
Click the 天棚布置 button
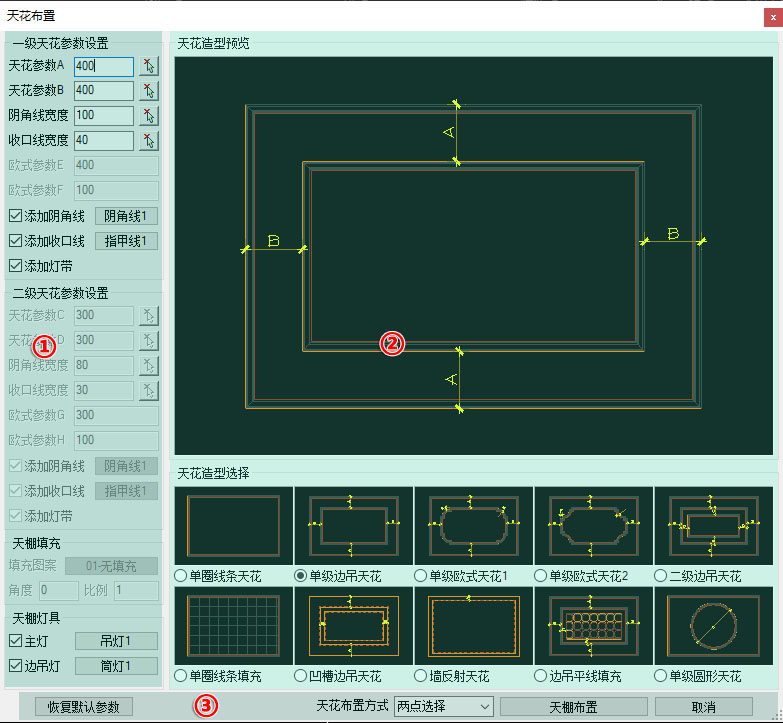[x=574, y=707]
